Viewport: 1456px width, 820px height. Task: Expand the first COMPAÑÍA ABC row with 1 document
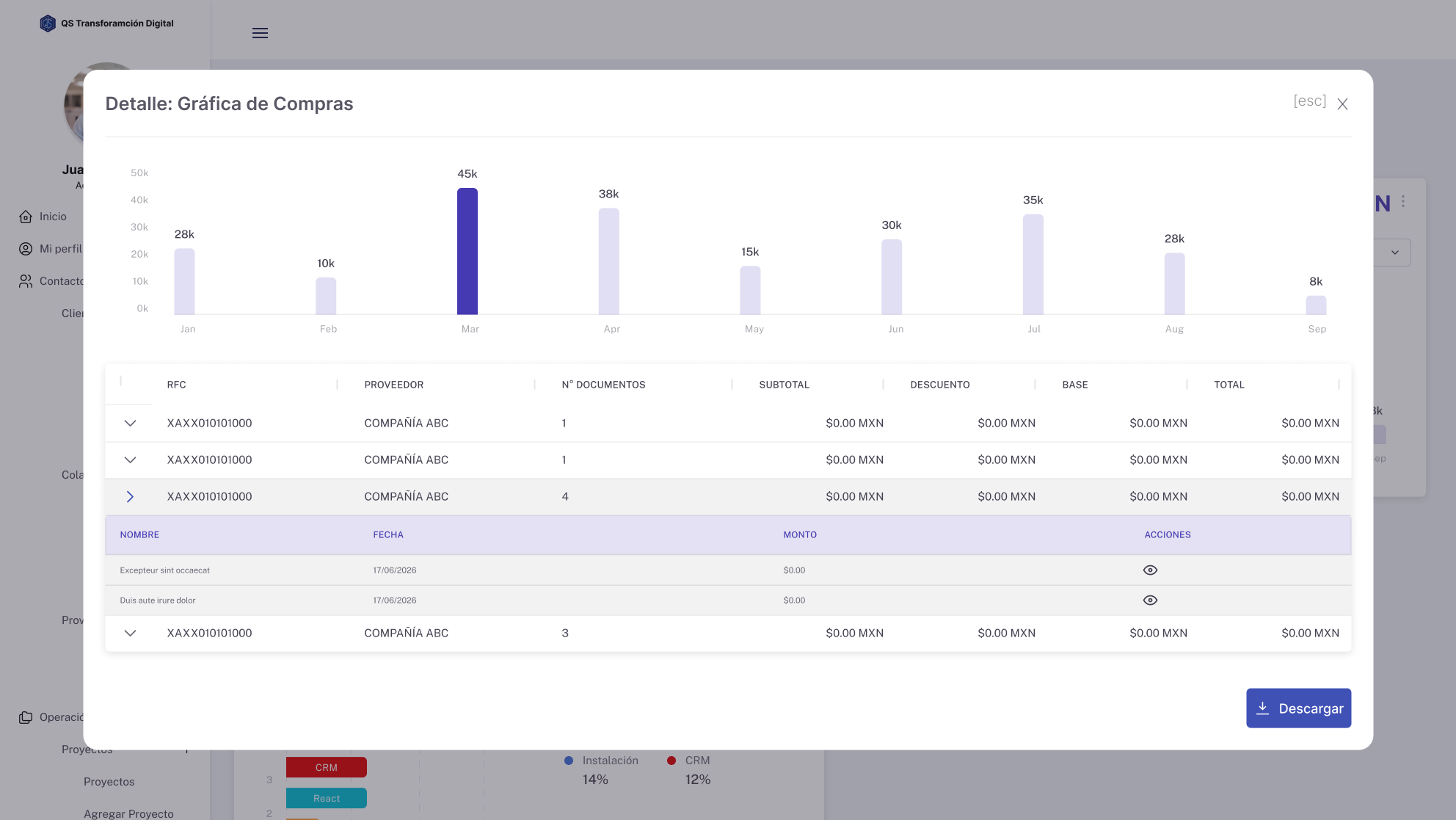tap(130, 424)
